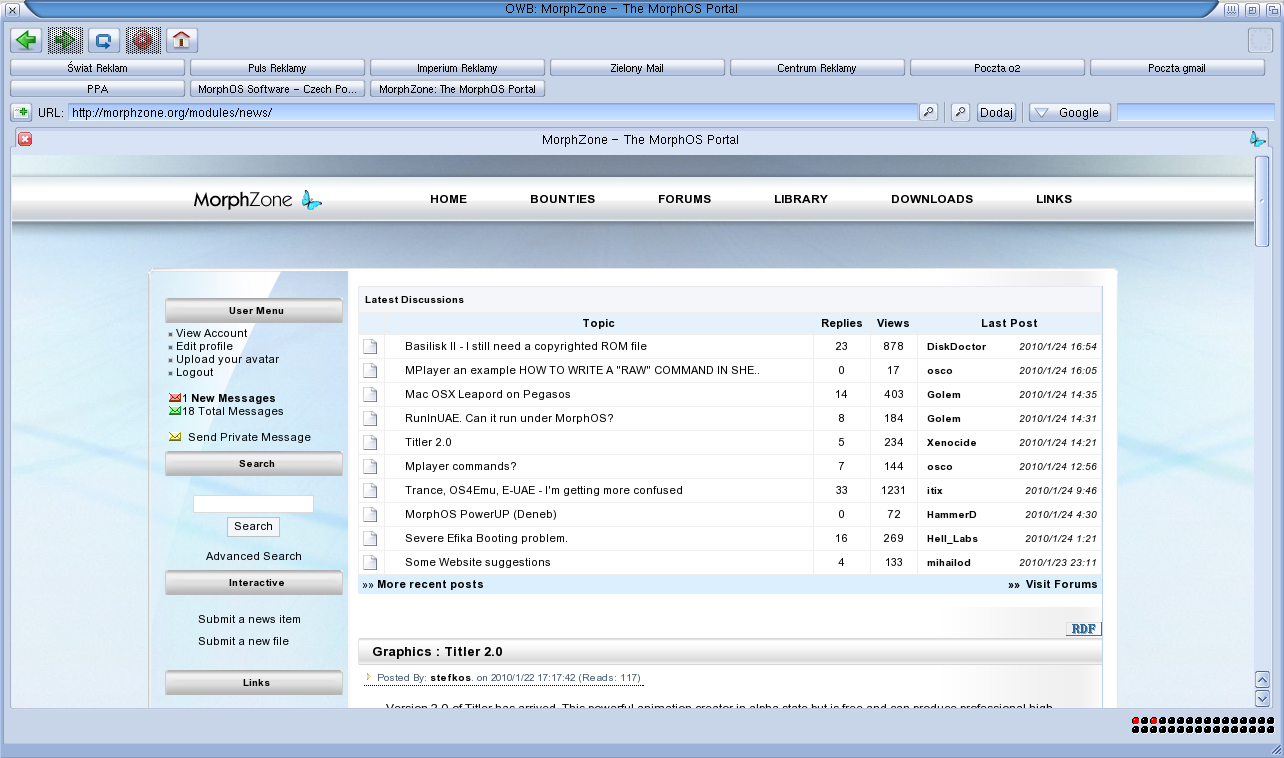Open the PPA bookmark
Screen dimensions: 1284x758
97,89
